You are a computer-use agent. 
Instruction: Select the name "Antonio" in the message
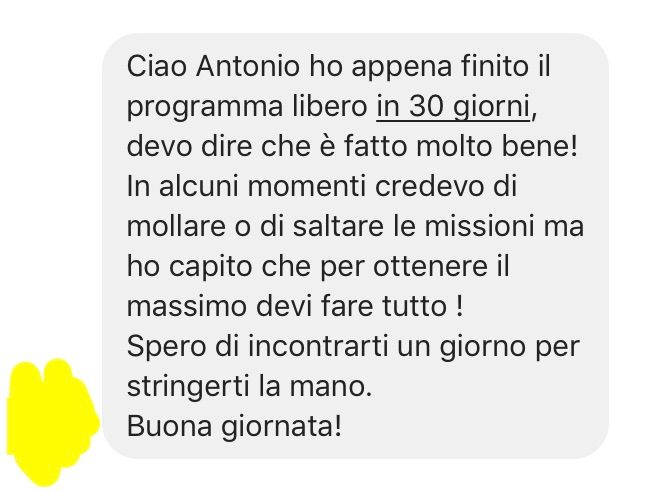tap(247, 67)
